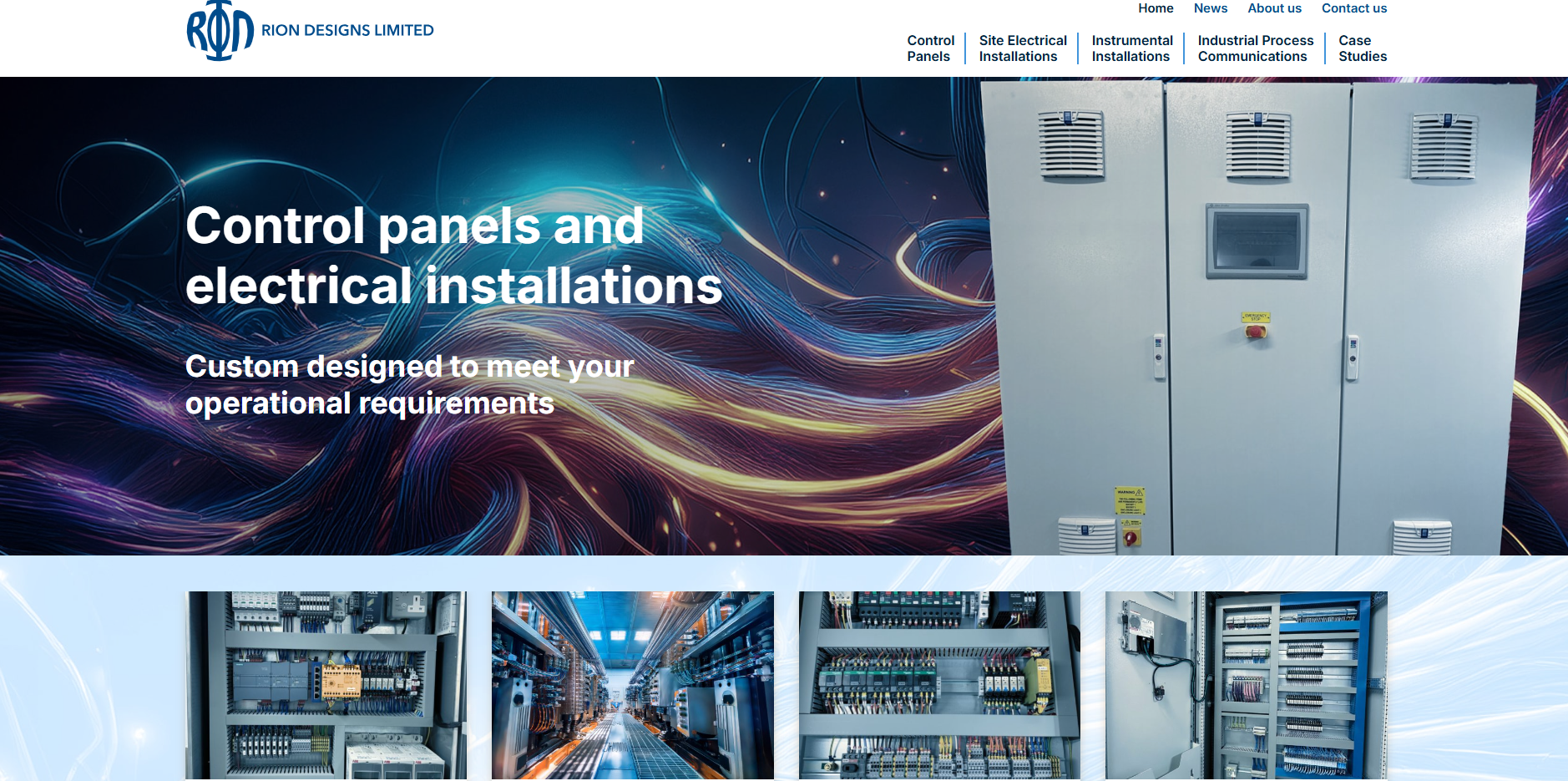Click the RION DESIGNS LIMITED brand text

click(x=347, y=31)
